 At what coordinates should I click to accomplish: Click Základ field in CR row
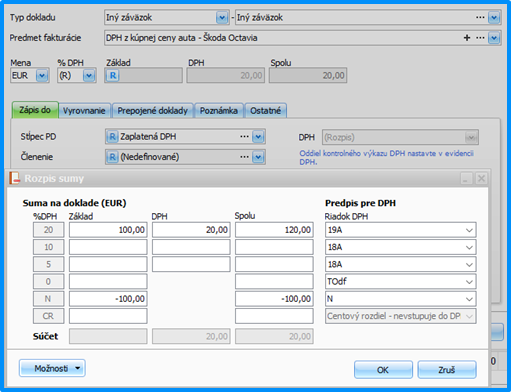(108, 316)
